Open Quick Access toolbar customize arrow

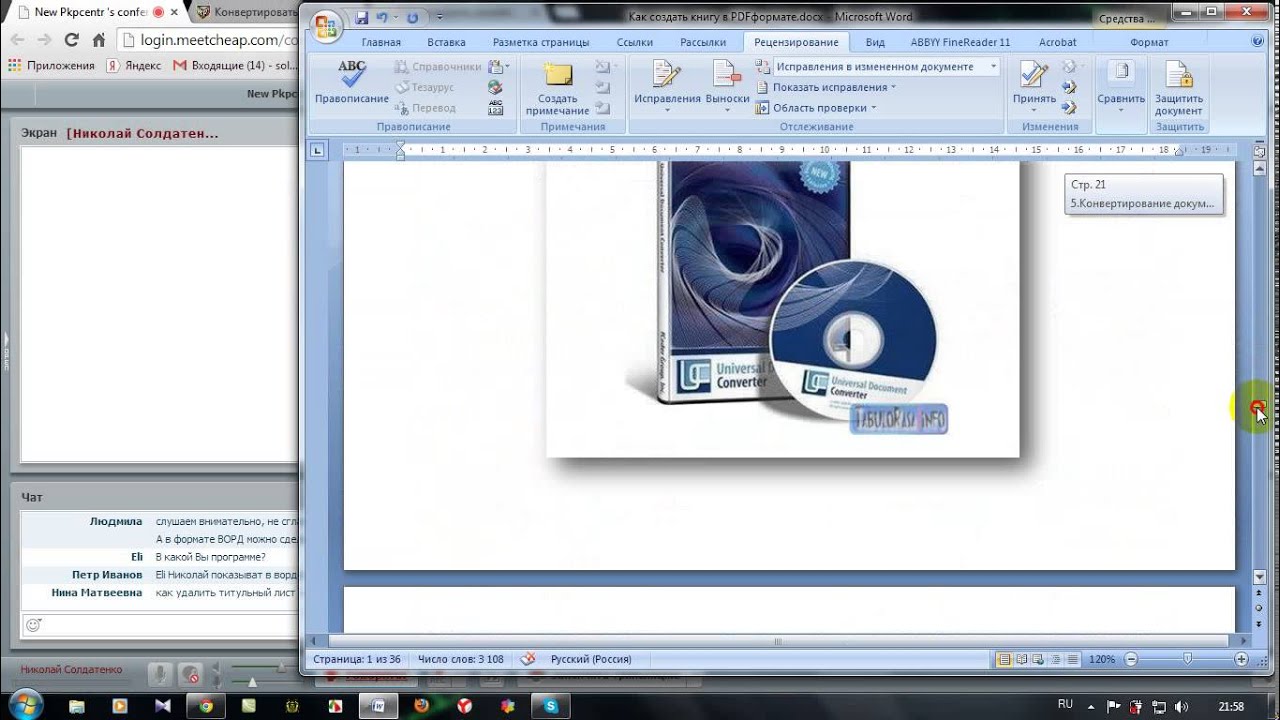(x=439, y=18)
